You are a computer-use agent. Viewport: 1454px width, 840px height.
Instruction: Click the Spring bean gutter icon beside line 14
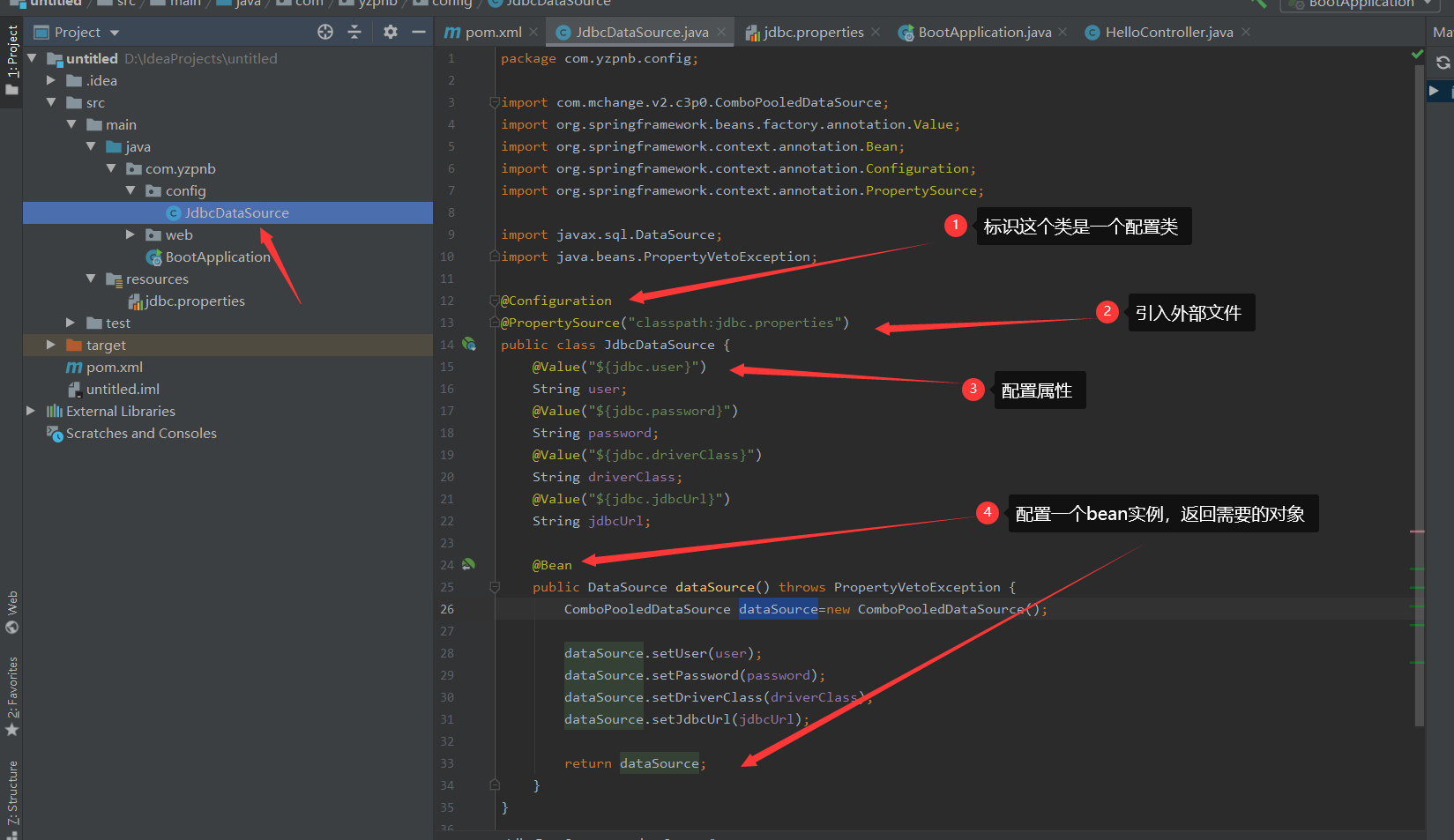tap(469, 344)
